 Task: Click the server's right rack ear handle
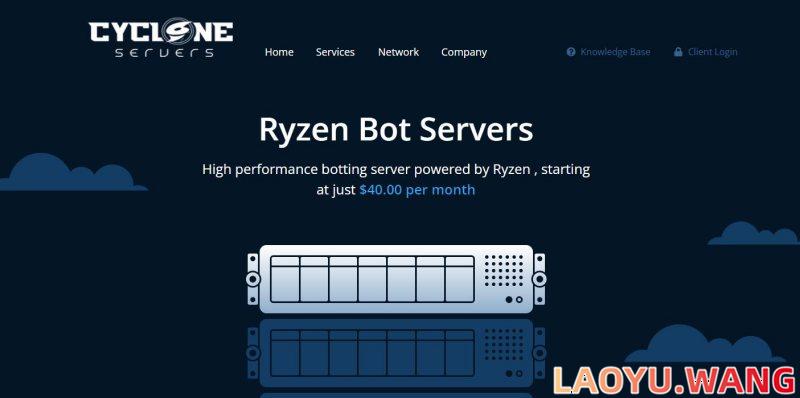point(539,279)
